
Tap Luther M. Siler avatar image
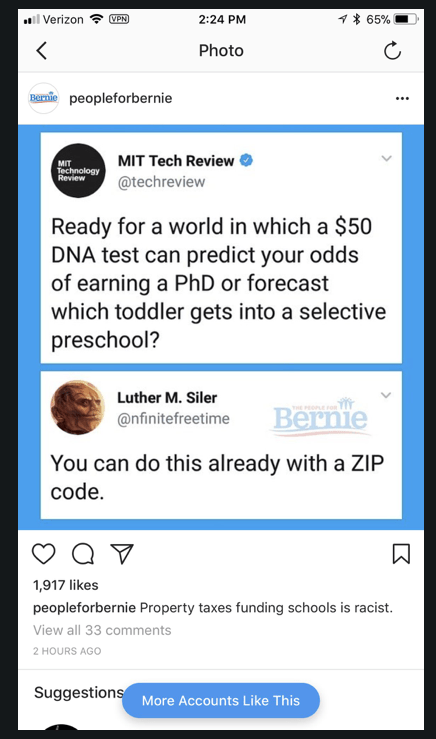(77, 407)
